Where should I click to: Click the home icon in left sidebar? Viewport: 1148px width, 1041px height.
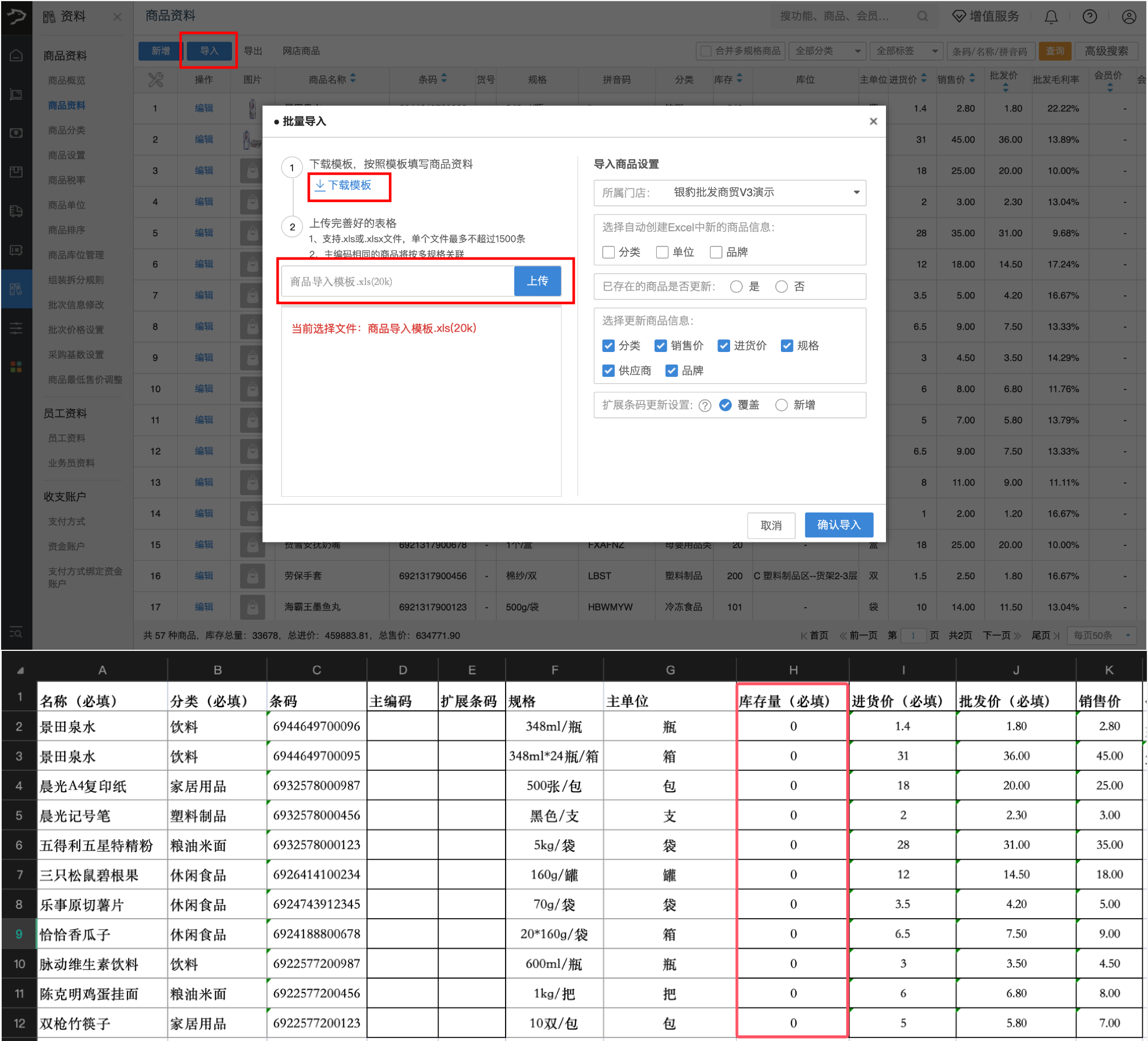(x=16, y=55)
